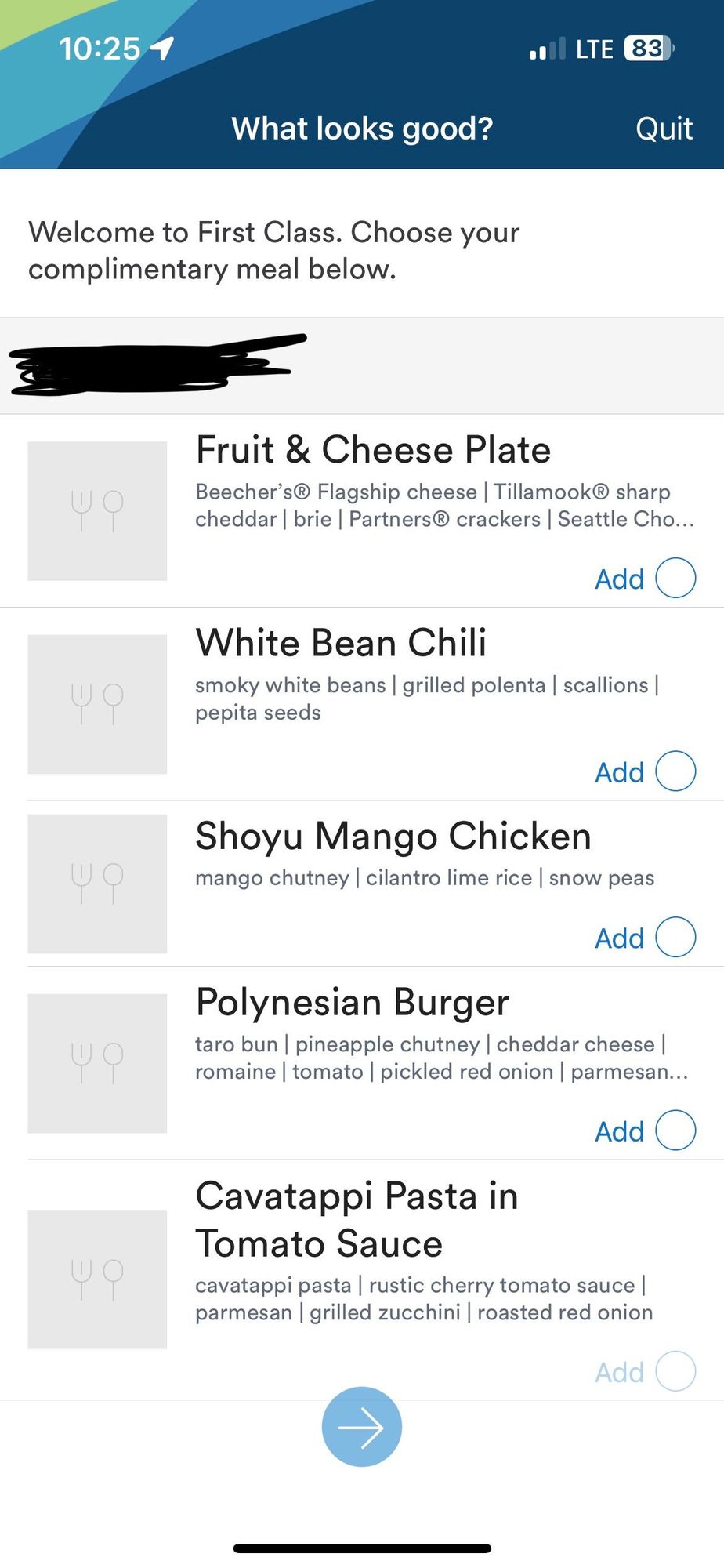Tap Fruit & Cheese Plate placeholder image
Viewport: 724px width, 1568px height.
97,511
